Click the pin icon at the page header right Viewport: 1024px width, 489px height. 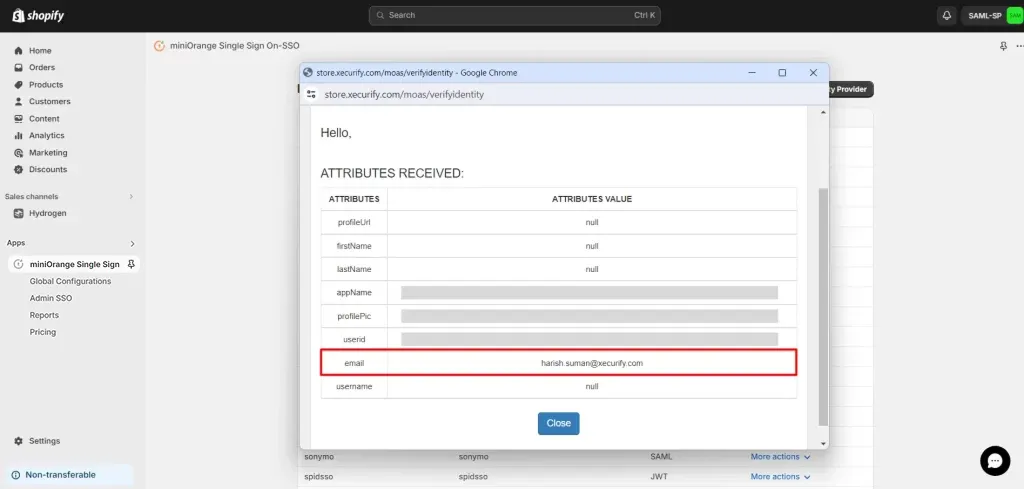point(1004,46)
